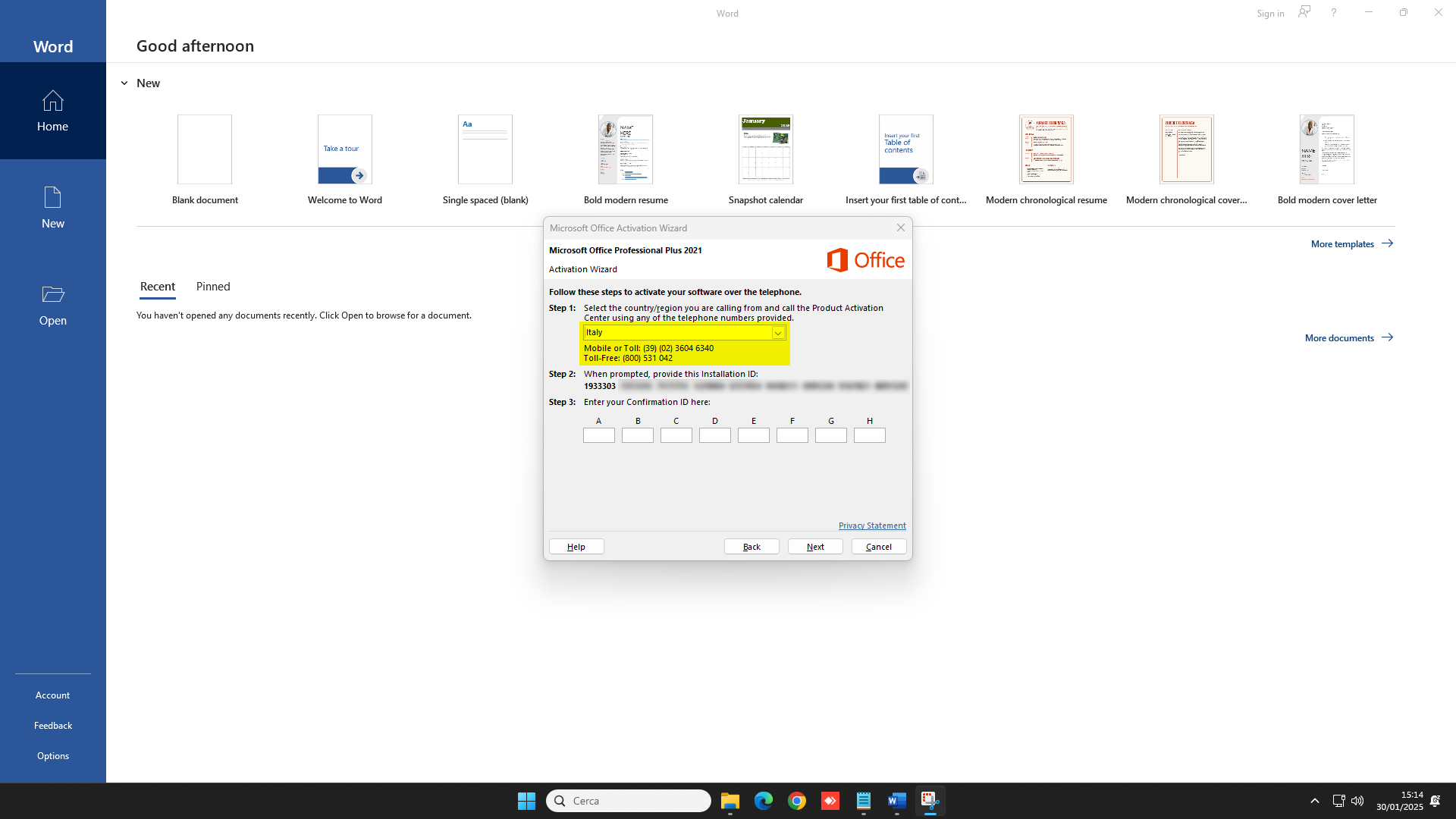
Task: Open the clock and date in taskbar
Action: 1400,801
